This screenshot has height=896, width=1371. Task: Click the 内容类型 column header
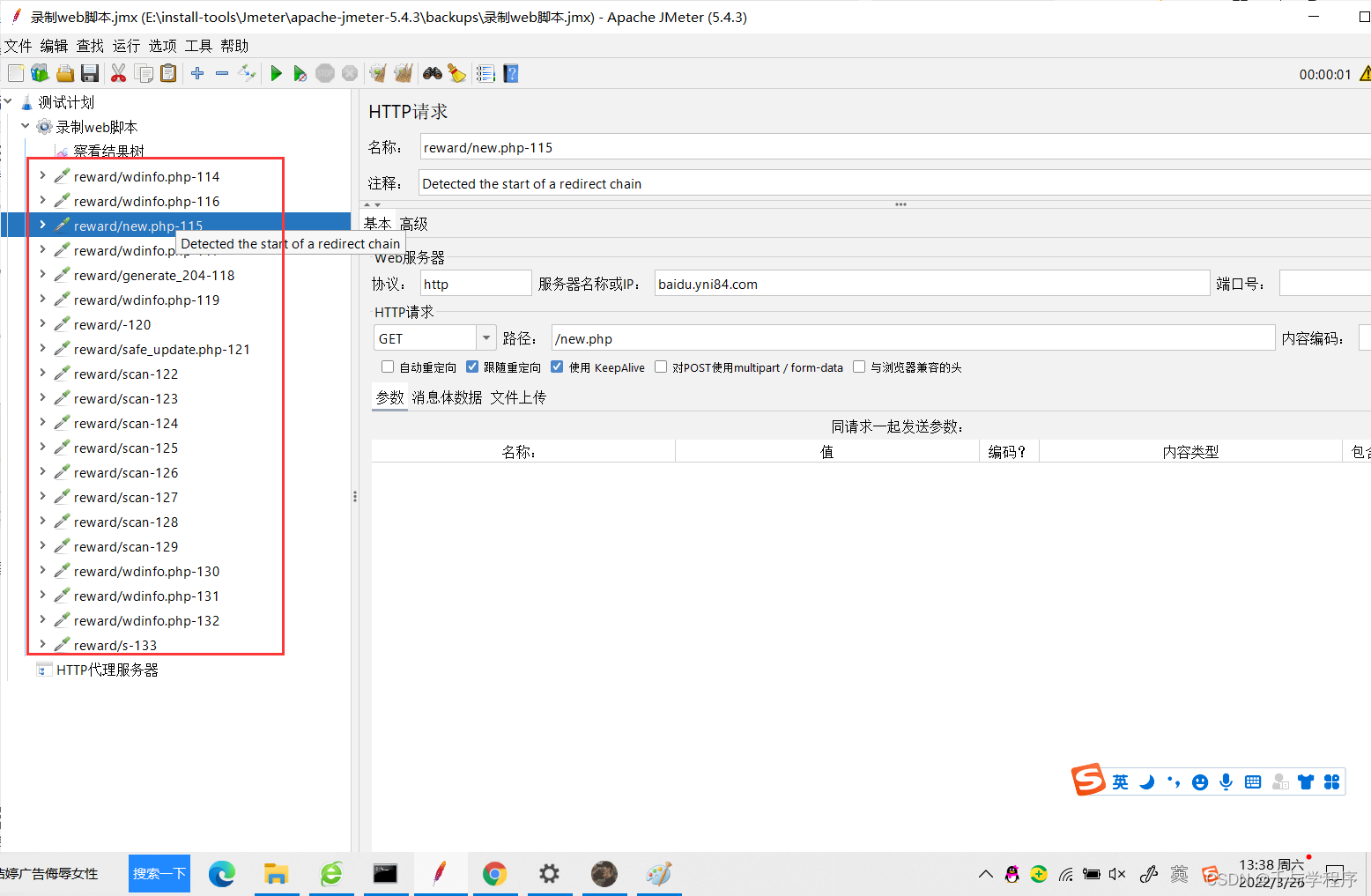point(1190,451)
